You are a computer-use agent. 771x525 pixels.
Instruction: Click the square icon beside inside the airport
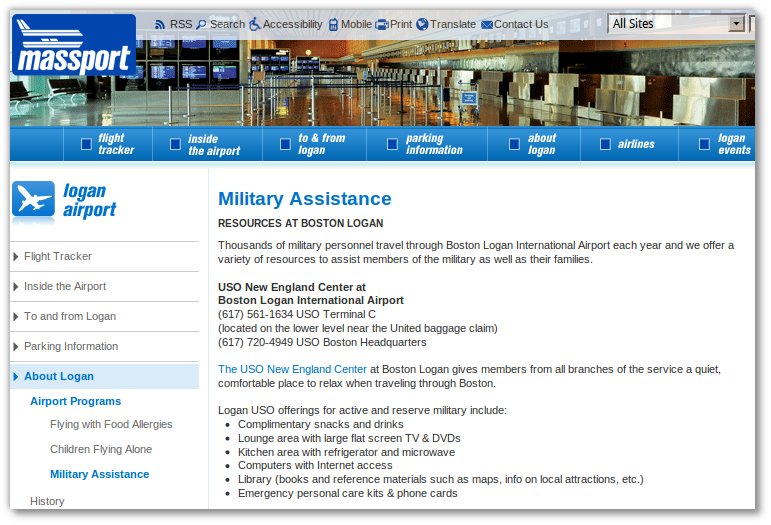click(x=176, y=144)
